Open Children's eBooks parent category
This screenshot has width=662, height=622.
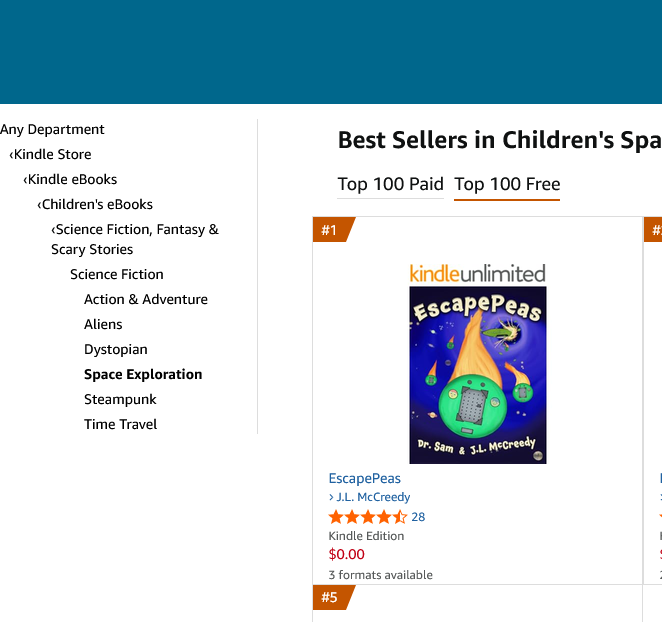point(95,204)
